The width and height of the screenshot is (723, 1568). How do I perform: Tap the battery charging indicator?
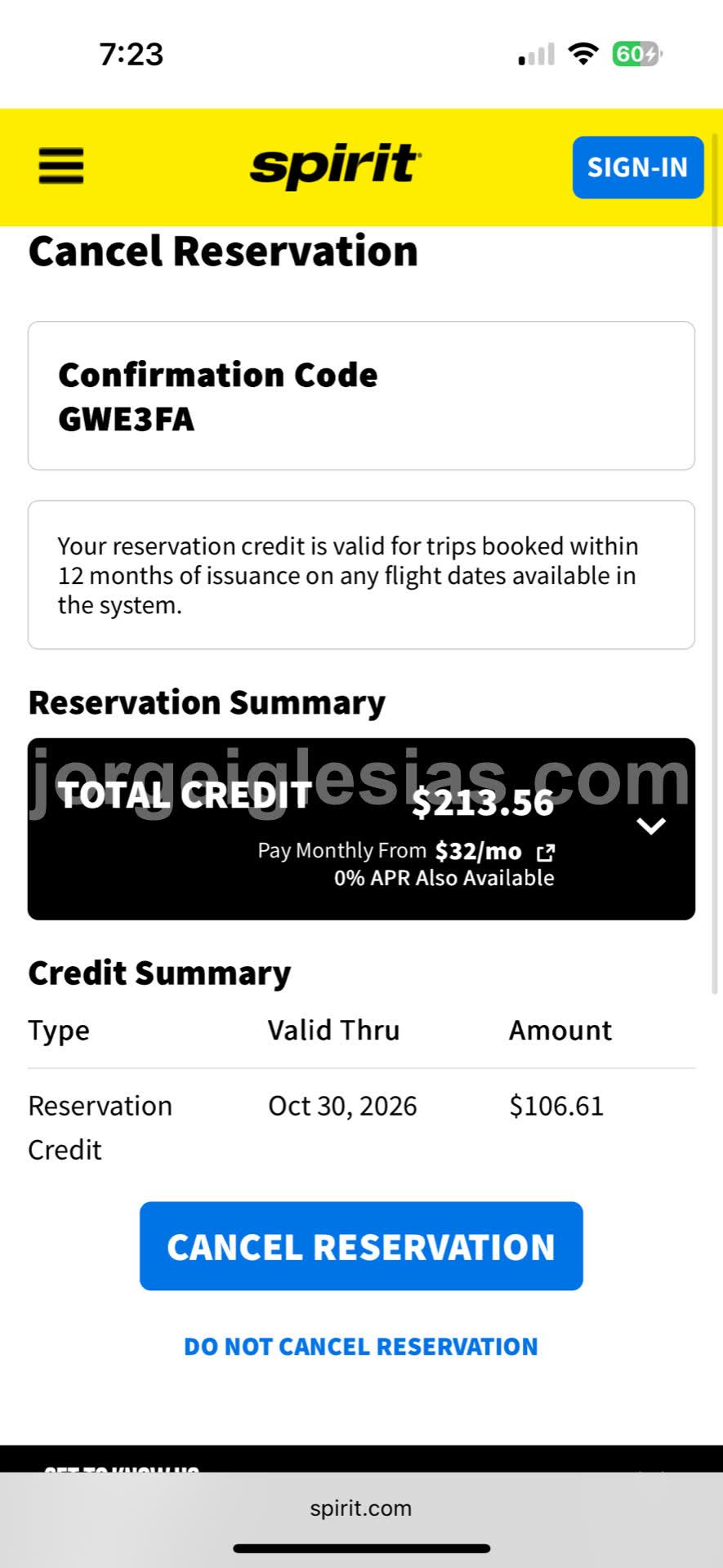(x=636, y=55)
